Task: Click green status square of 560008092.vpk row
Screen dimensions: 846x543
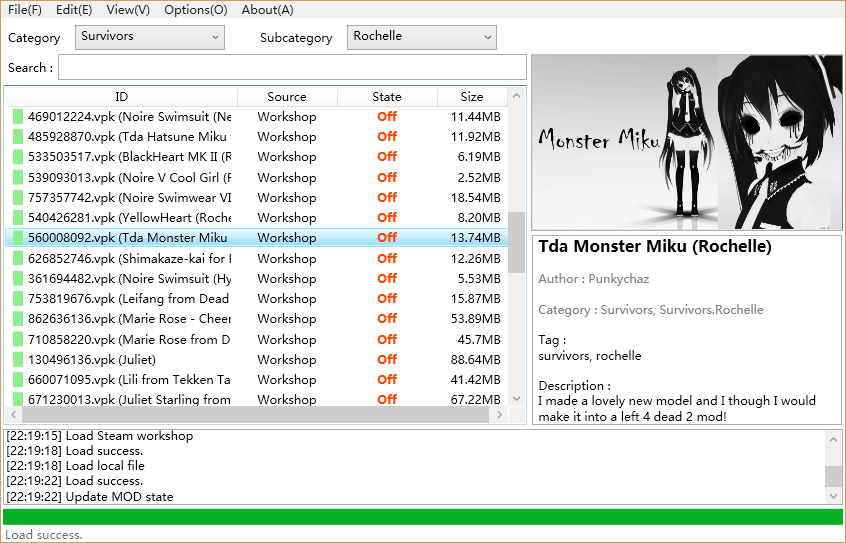Action: [x=18, y=237]
